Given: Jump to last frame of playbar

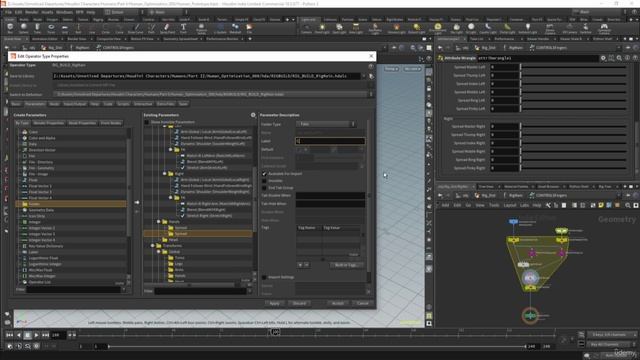Looking at the screenshot, I should [x=45, y=335].
